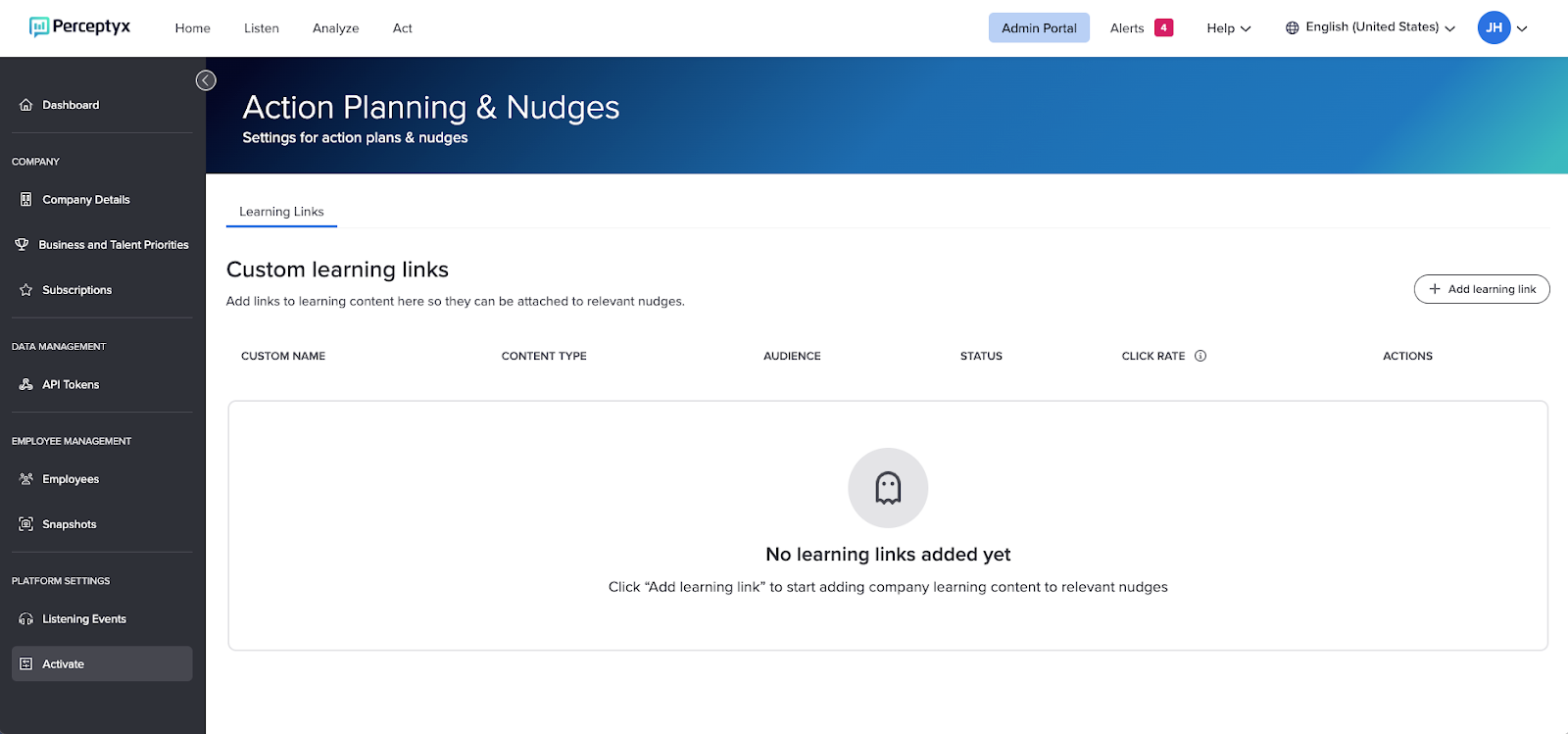The image size is (1568, 734).
Task: Select Activate in the sidebar
Action: tap(102, 663)
